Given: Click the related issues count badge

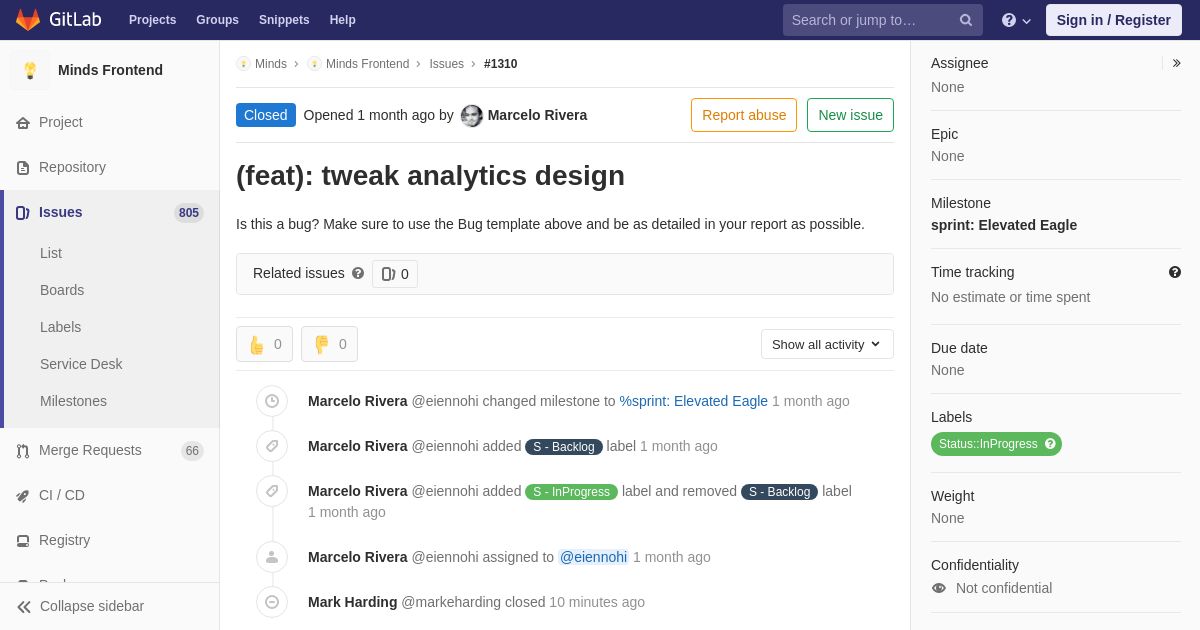Looking at the screenshot, I should [395, 274].
